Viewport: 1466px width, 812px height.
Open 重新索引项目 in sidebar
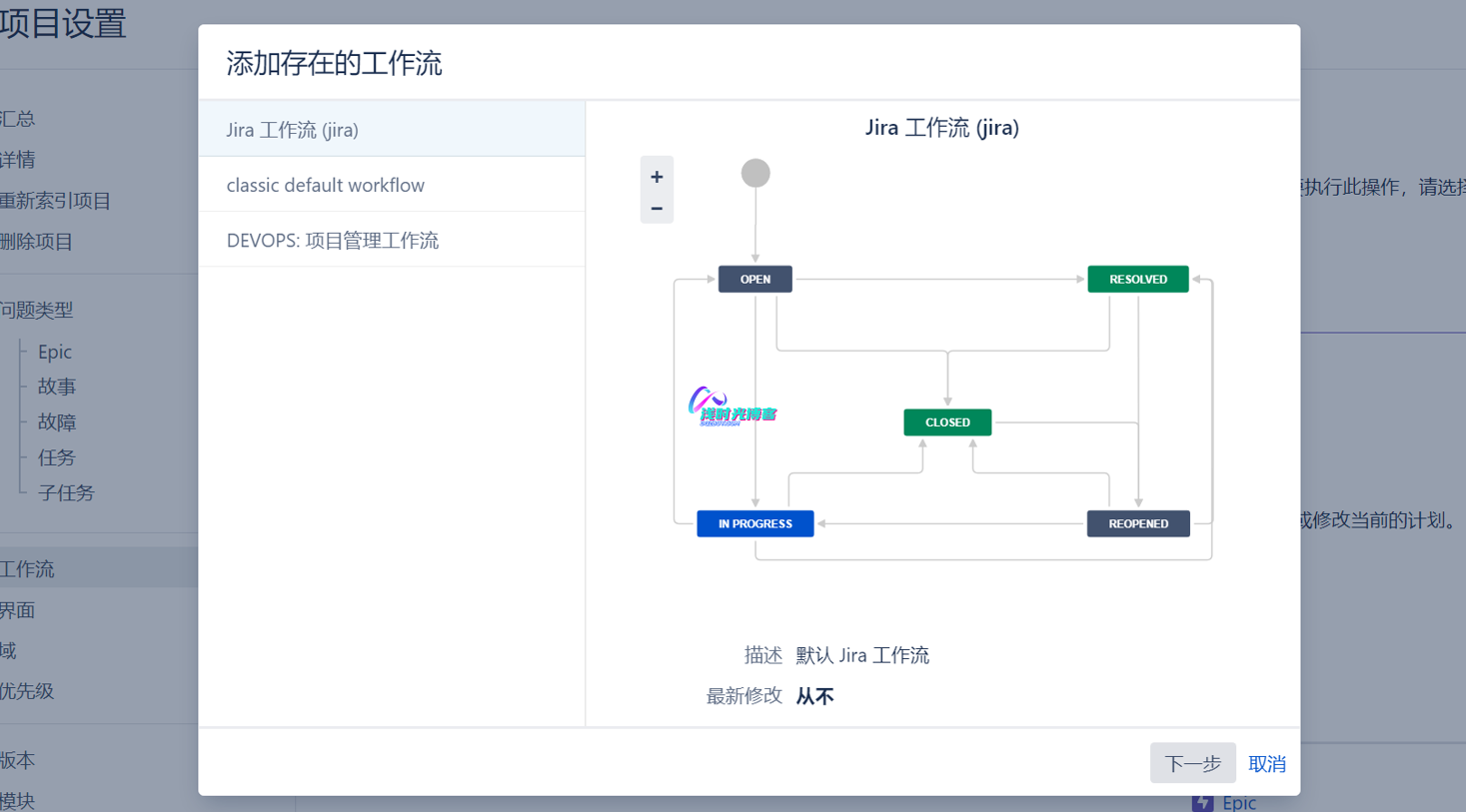[x=56, y=201]
